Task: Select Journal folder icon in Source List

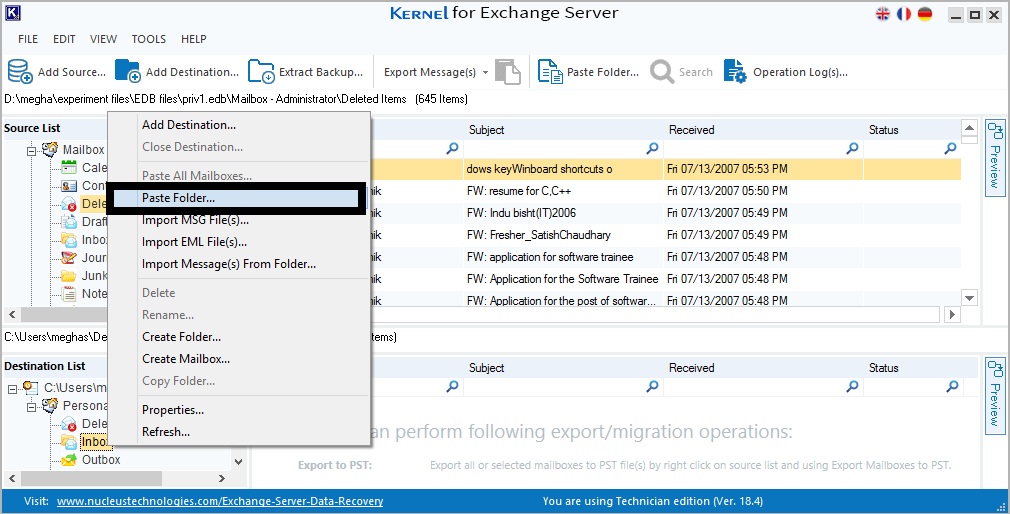Action: [x=69, y=258]
